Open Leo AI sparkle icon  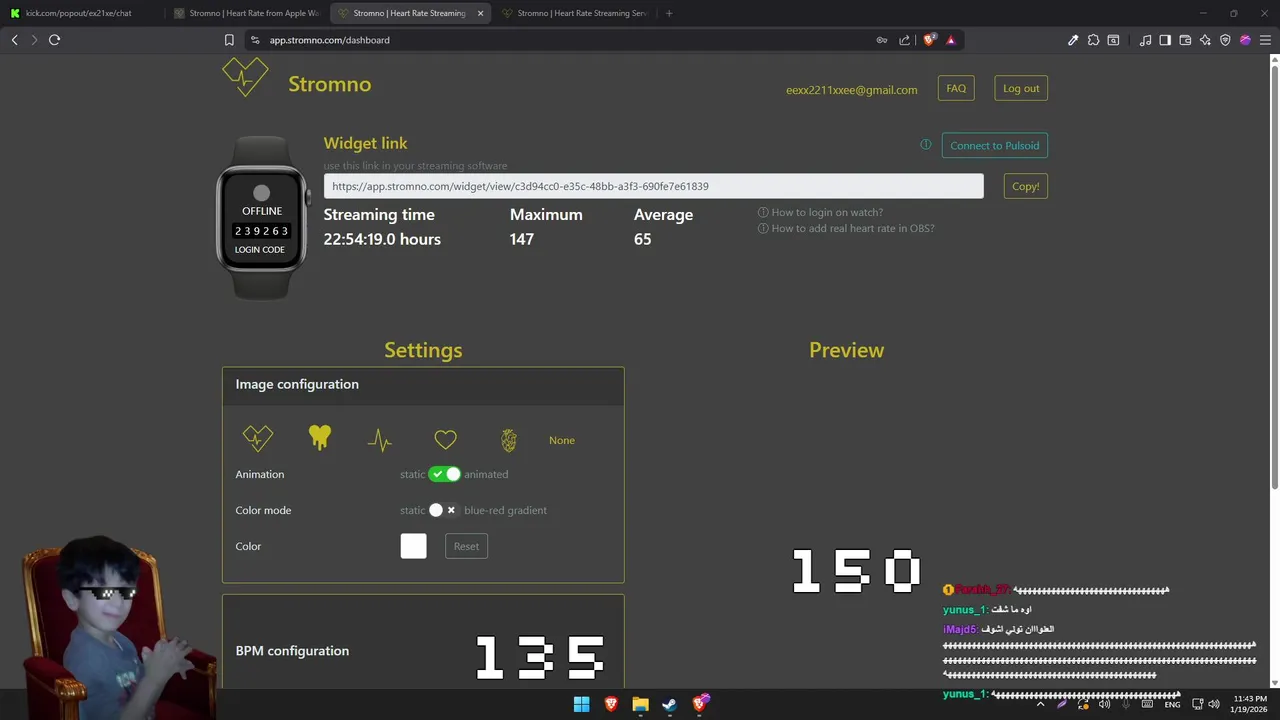click(x=1205, y=40)
